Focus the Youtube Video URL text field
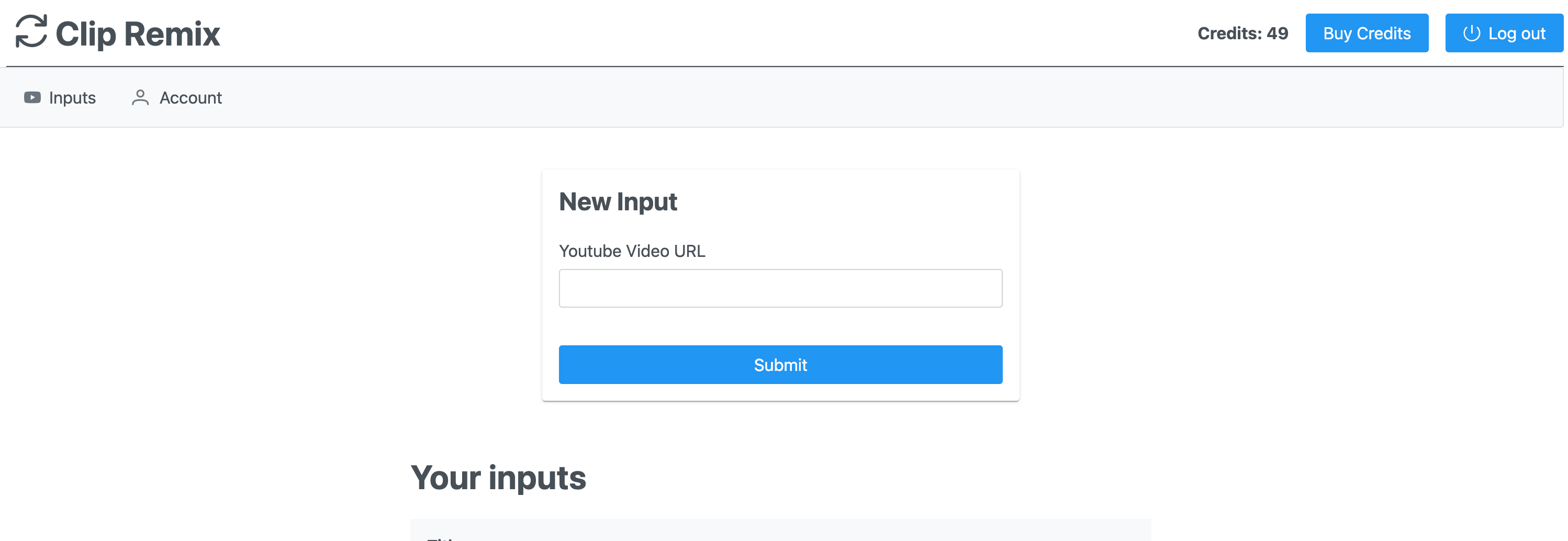1568x541 pixels. [x=780, y=288]
